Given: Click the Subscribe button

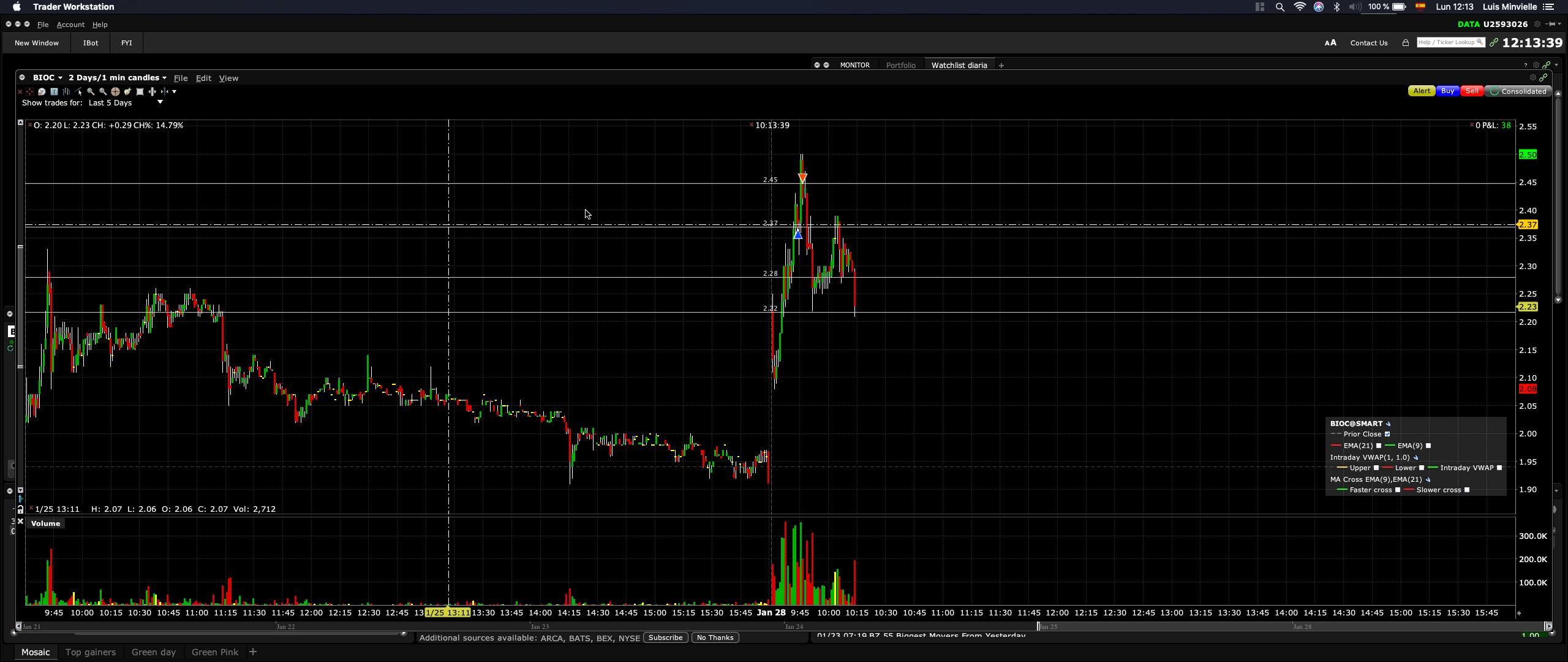Looking at the screenshot, I should pyautogui.click(x=665, y=637).
